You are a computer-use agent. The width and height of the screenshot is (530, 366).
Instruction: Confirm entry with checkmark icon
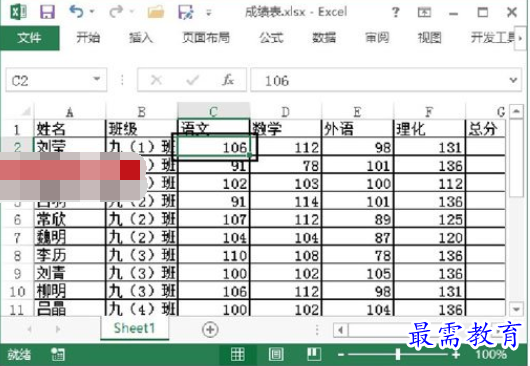click(x=192, y=80)
